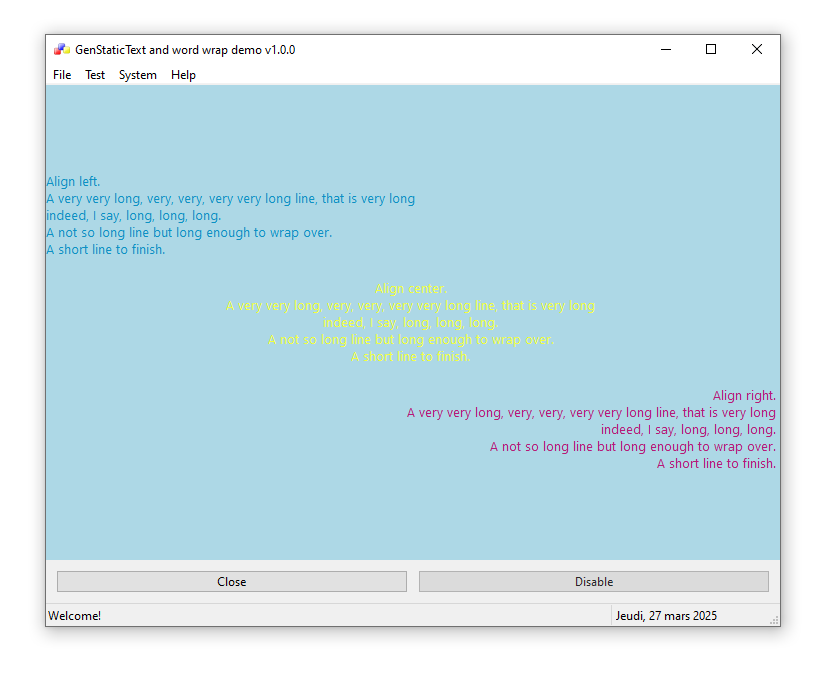This screenshot has height=675, width=820.
Task: Minimize the demo window
Action: (x=665, y=50)
